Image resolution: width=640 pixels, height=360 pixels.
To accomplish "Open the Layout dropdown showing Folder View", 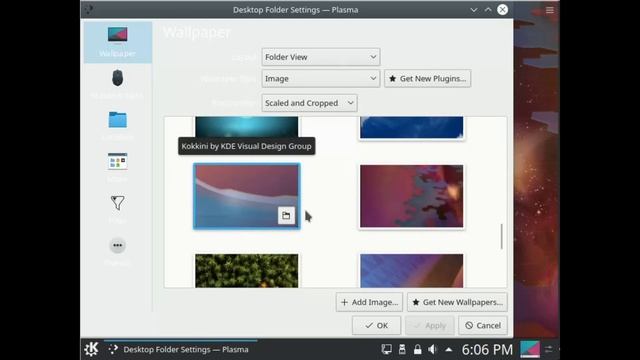I will (x=320, y=57).
